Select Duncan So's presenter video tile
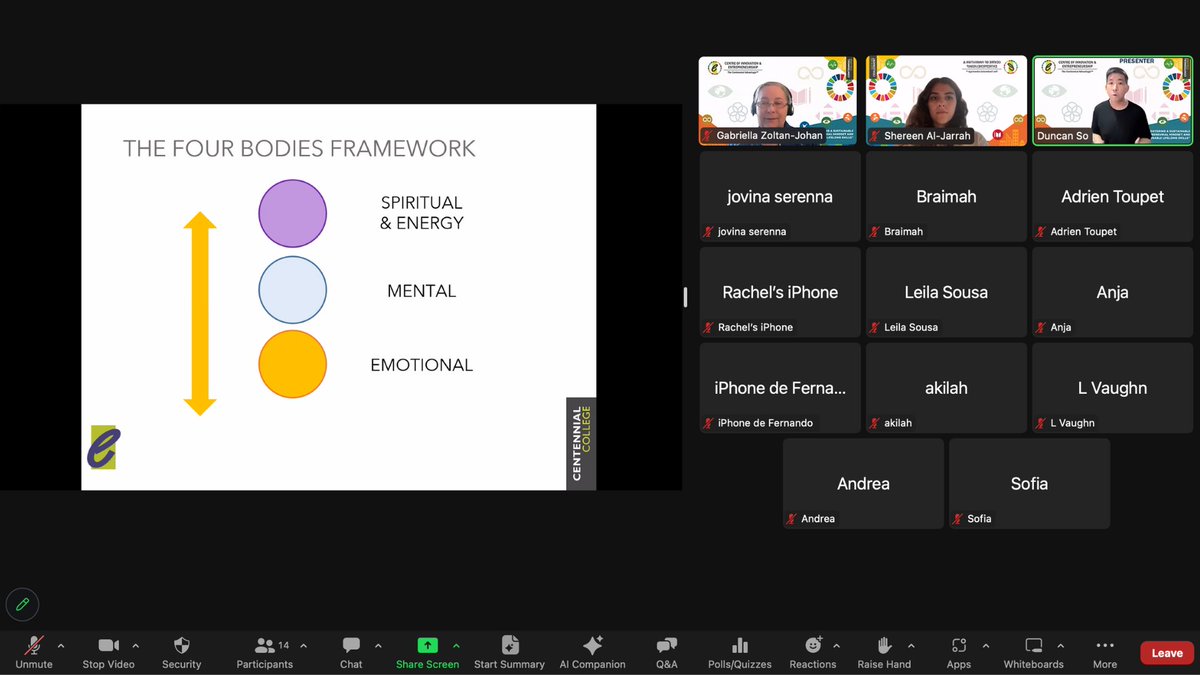 (1111, 100)
